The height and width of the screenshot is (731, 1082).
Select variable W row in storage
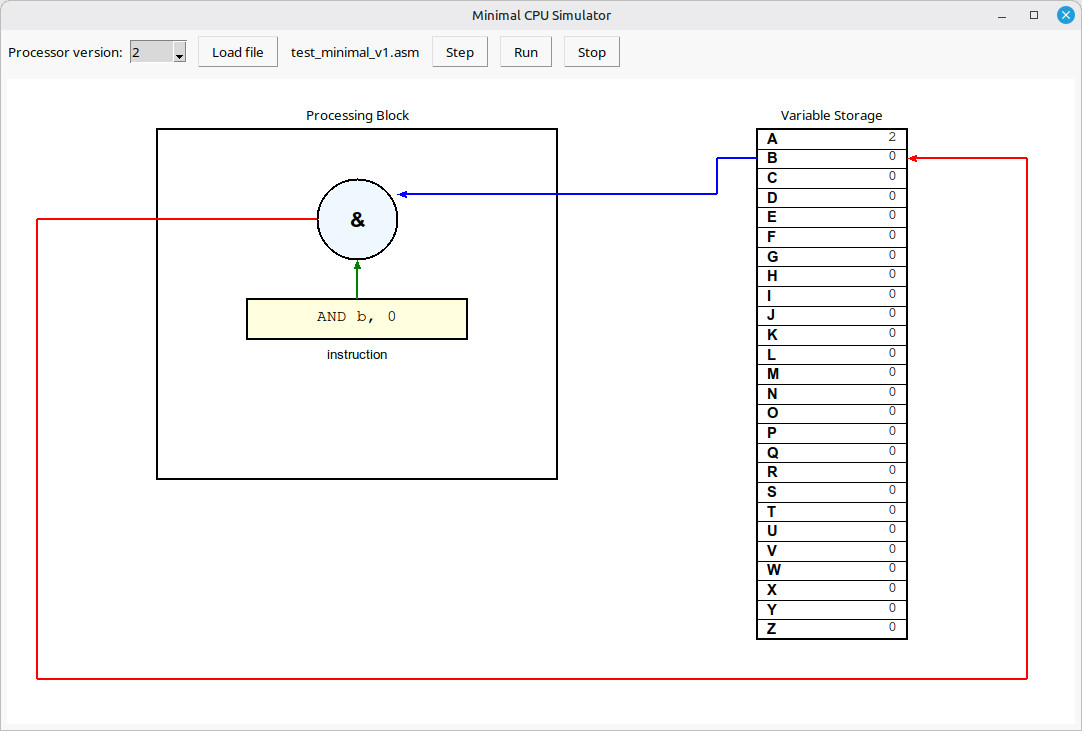point(832,570)
